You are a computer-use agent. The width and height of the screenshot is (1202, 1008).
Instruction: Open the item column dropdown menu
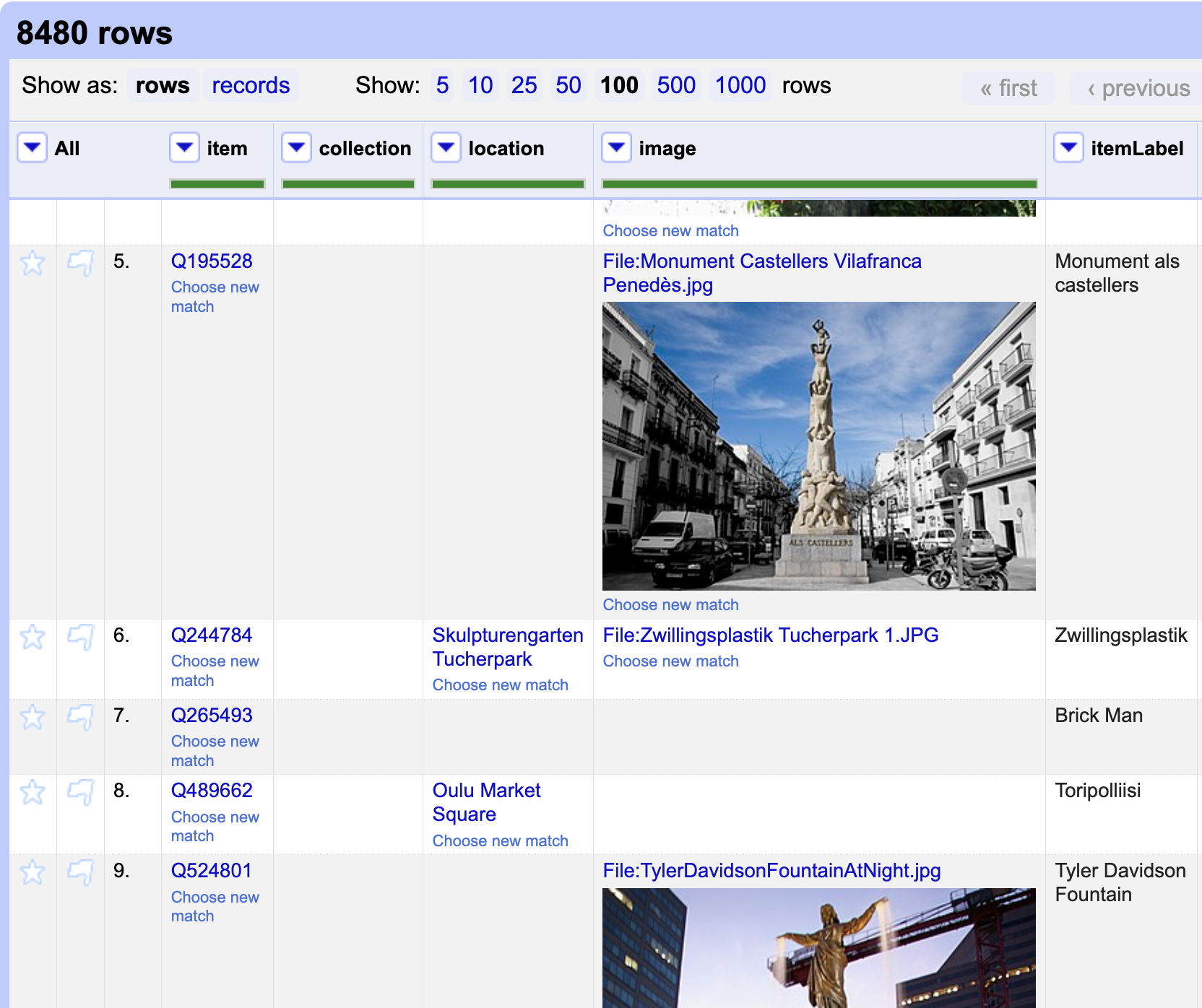click(184, 147)
